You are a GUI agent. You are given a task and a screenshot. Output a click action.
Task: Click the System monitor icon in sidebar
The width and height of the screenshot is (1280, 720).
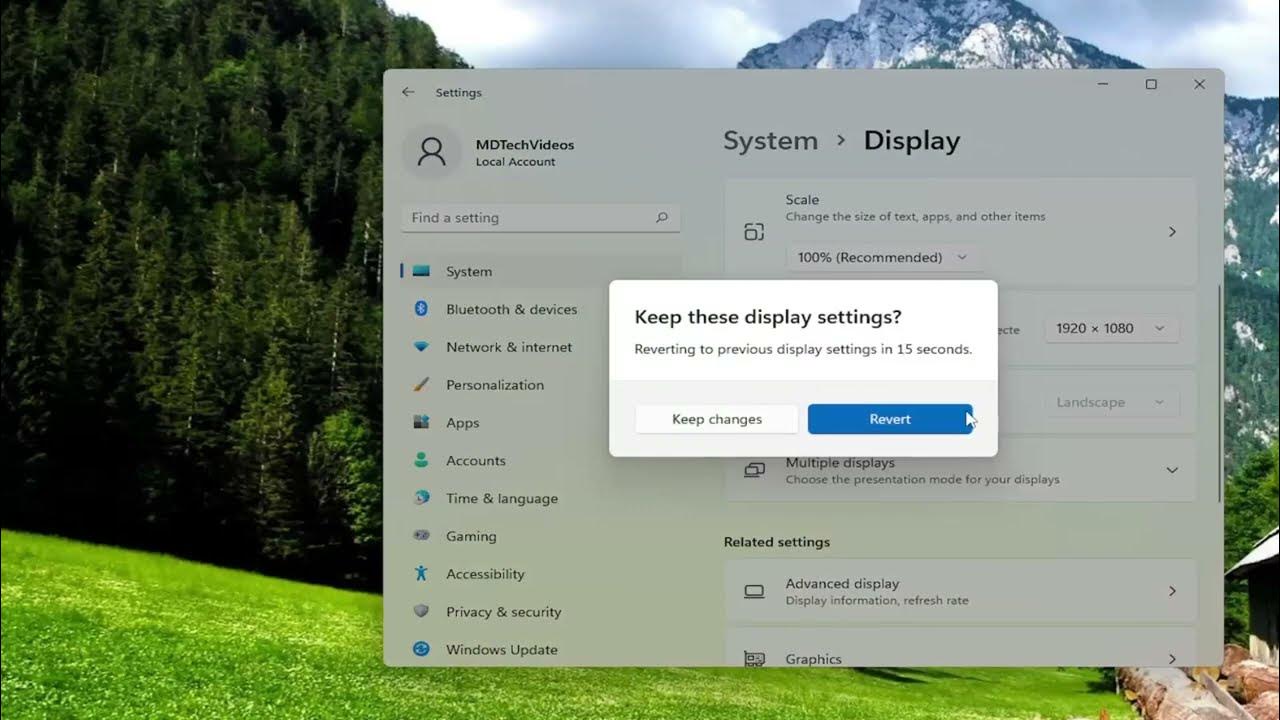pyautogui.click(x=422, y=271)
